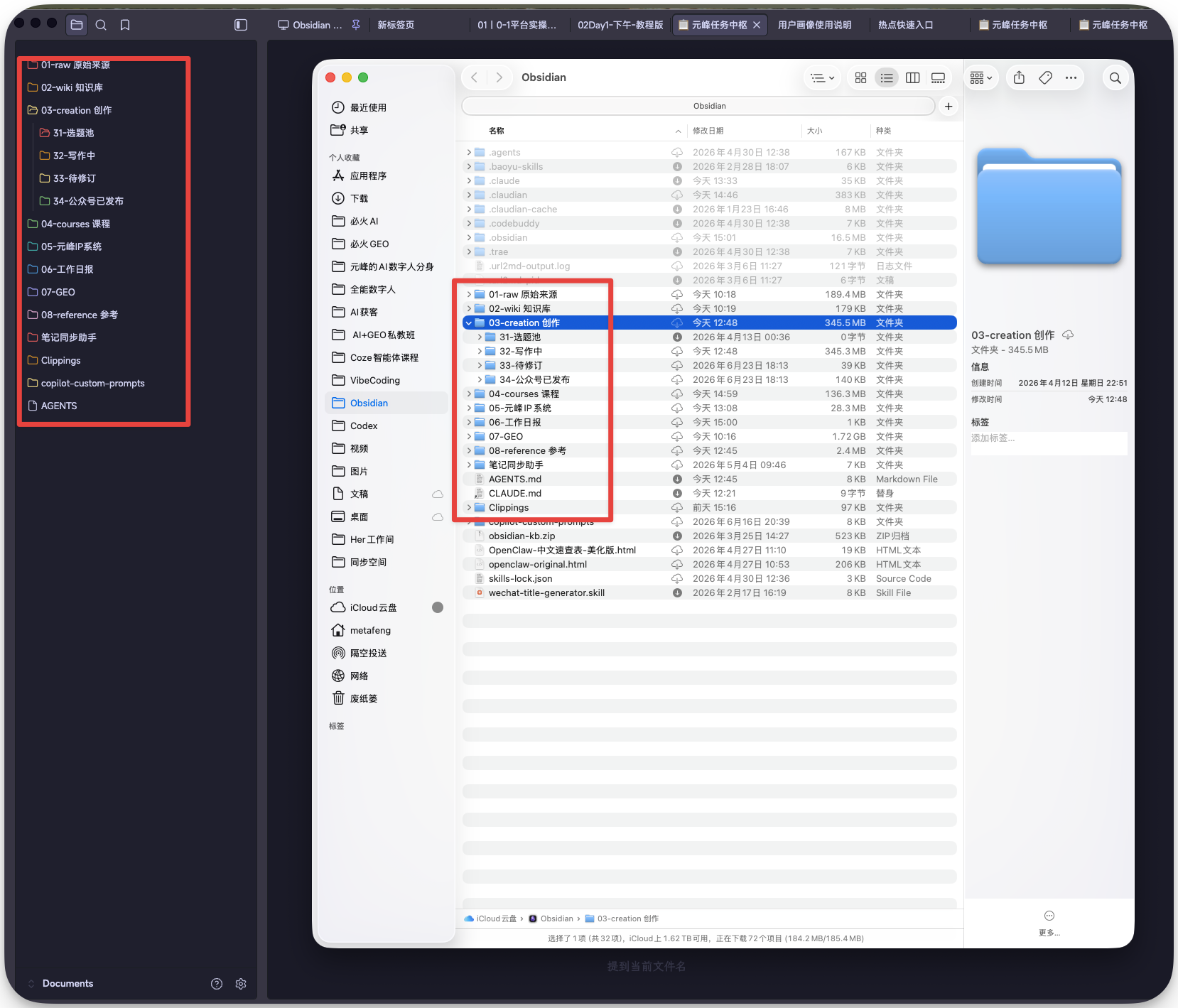Switch Finder to icon view

pos(860,77)
